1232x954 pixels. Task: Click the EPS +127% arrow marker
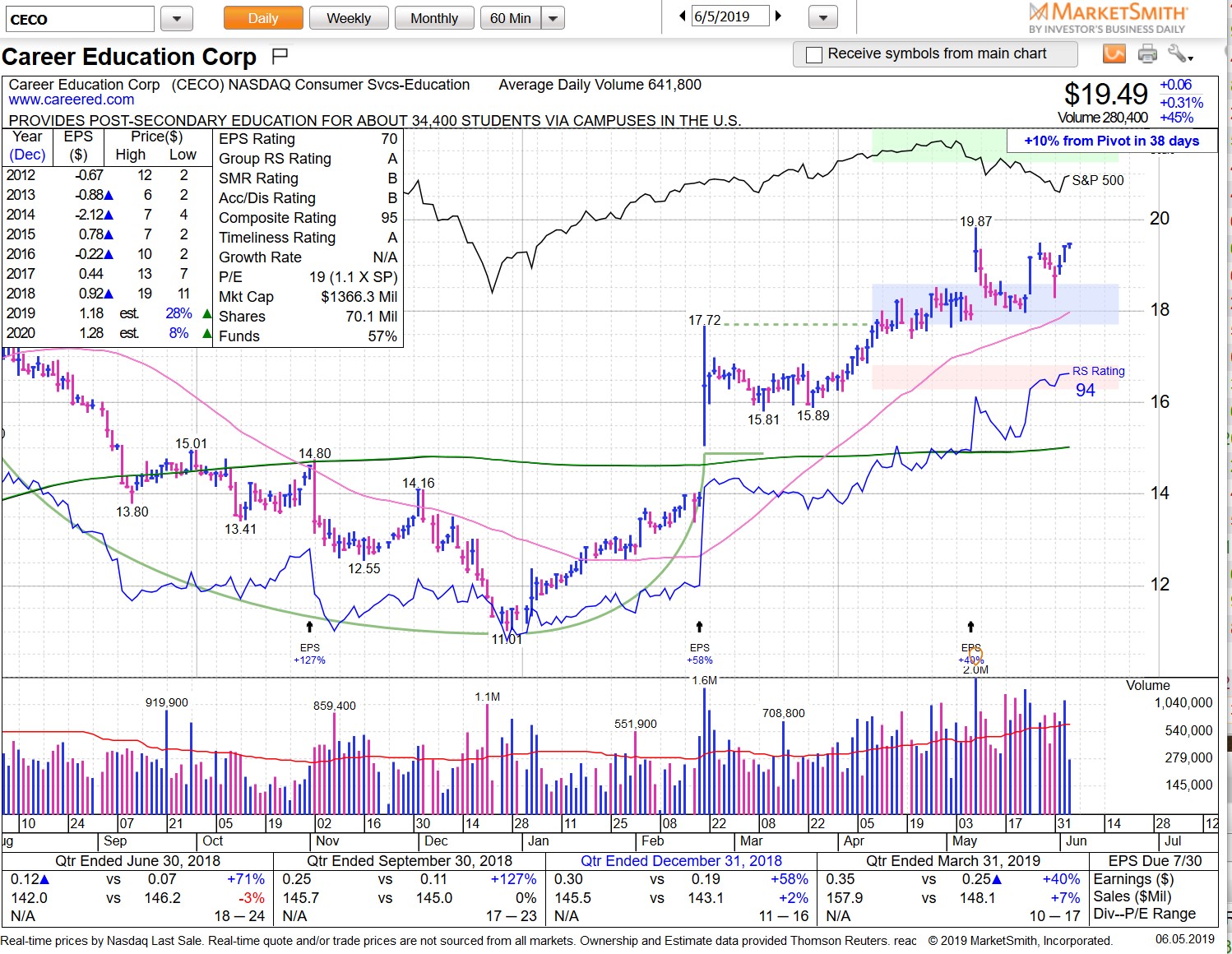308,625
